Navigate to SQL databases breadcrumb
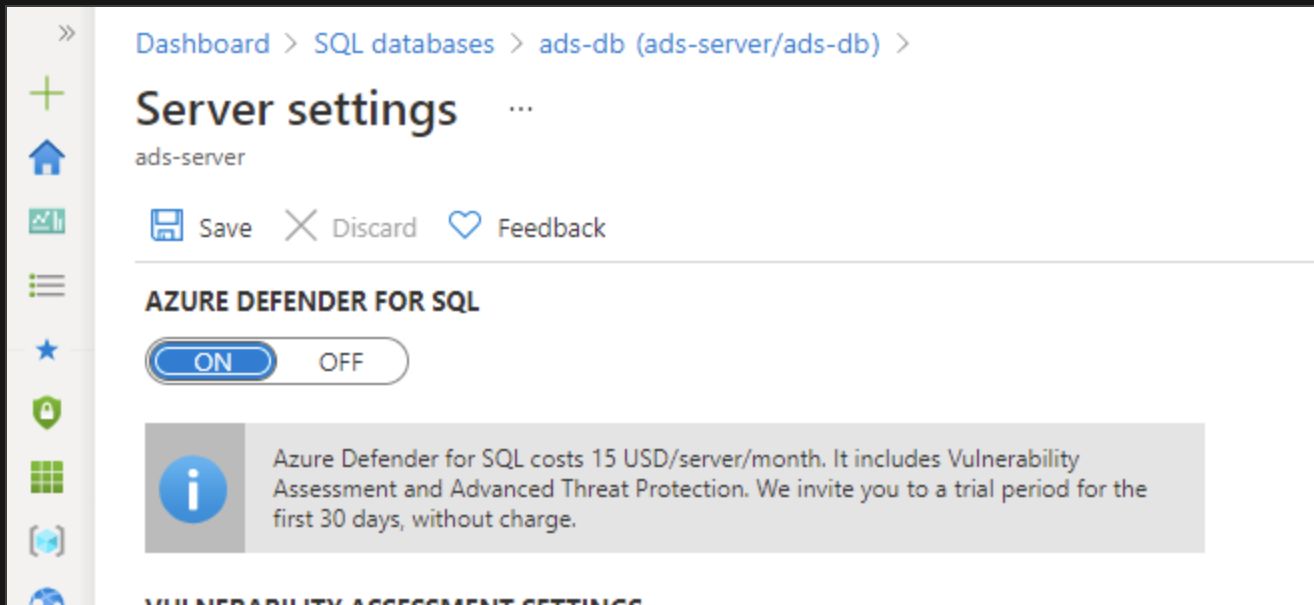 click(x=404, y=44)
